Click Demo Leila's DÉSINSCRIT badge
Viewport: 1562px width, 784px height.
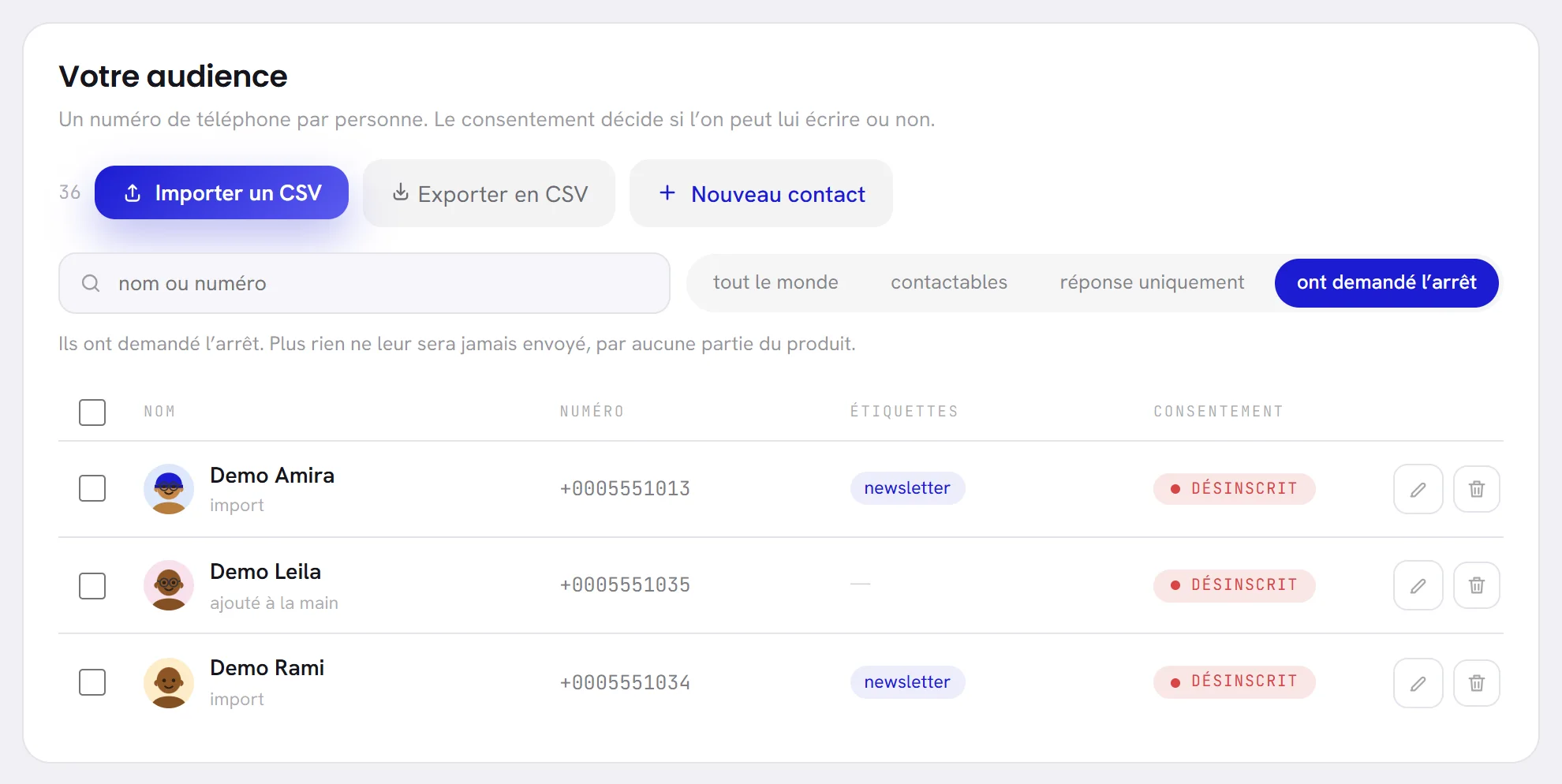click(1234, 585)
